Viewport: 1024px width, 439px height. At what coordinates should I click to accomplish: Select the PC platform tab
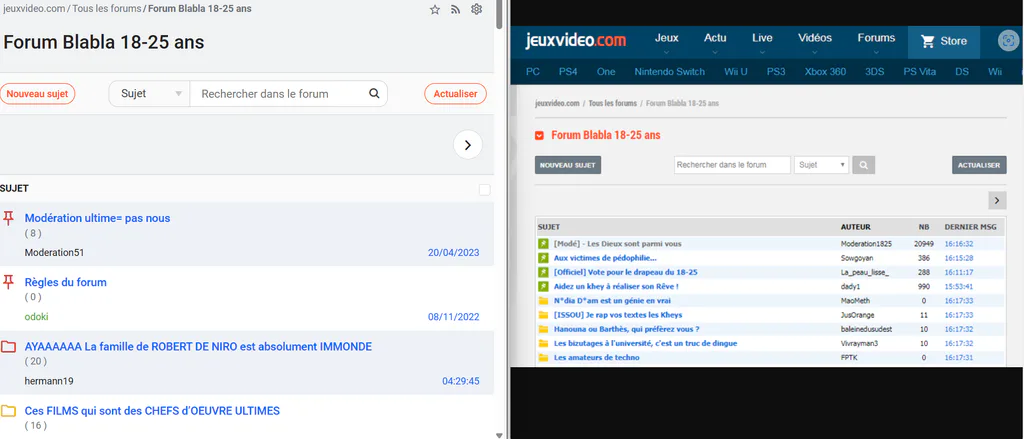pyautogui.click(x=533, y=72)
